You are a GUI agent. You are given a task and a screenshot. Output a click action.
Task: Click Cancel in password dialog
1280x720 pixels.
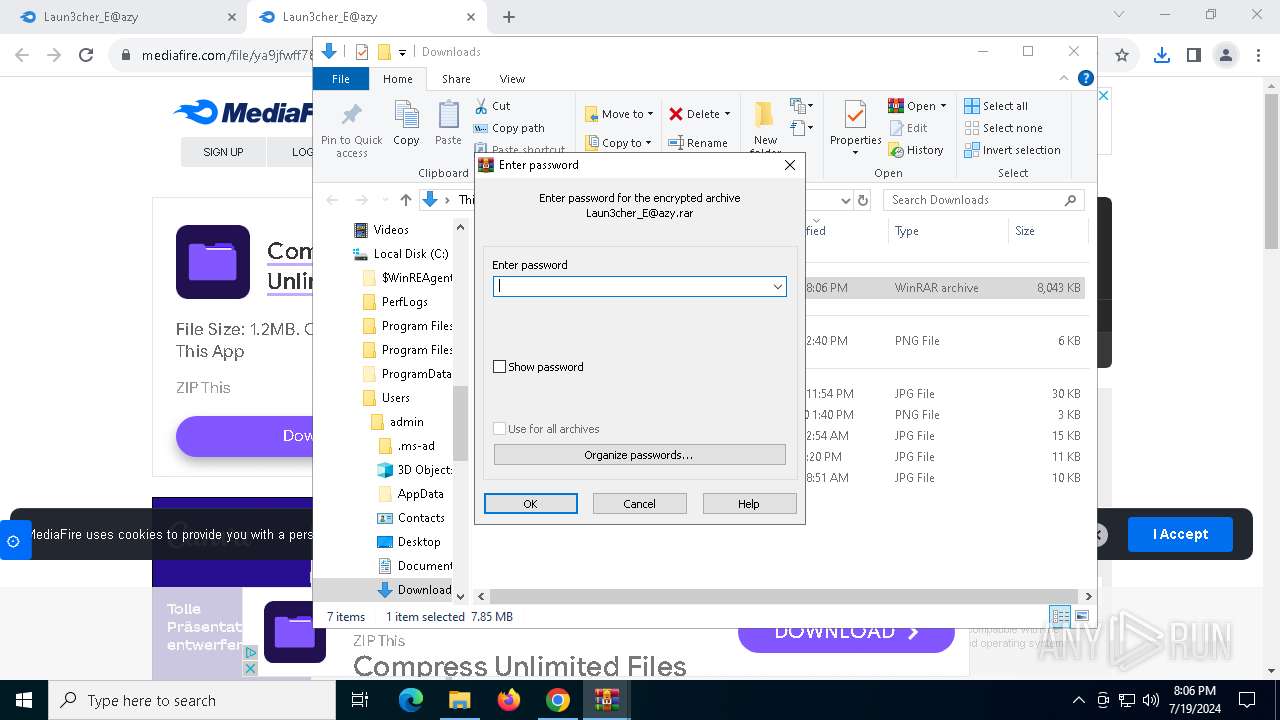(640, 504)
